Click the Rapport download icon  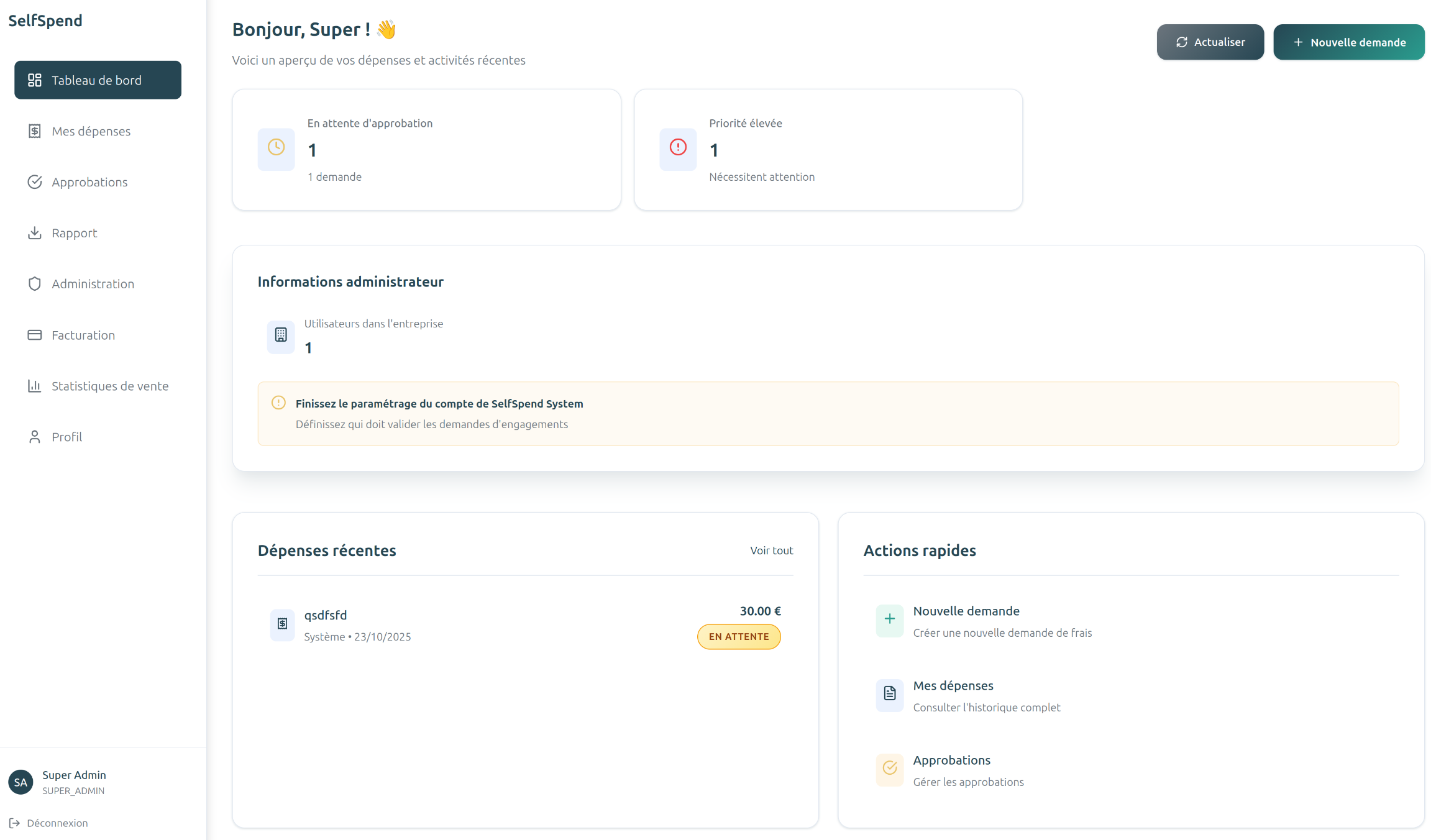[x=35, y=232]
